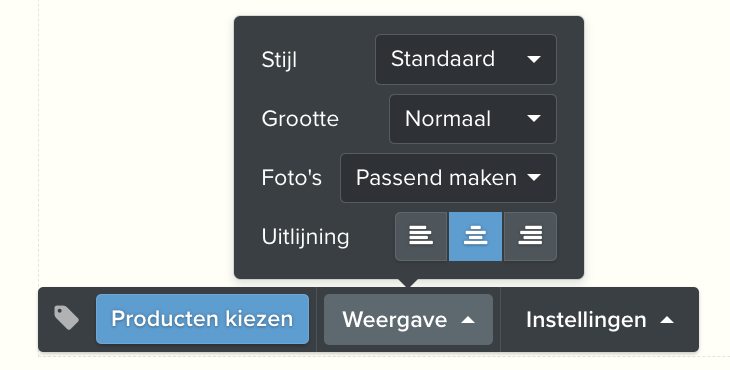Click the Producten kiezen button

click(202, 319)
